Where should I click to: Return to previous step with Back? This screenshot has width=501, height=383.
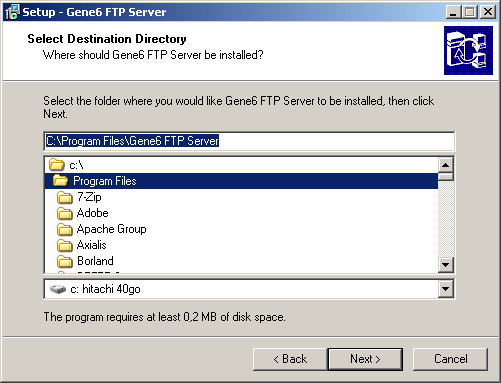(x=290, y=359)
